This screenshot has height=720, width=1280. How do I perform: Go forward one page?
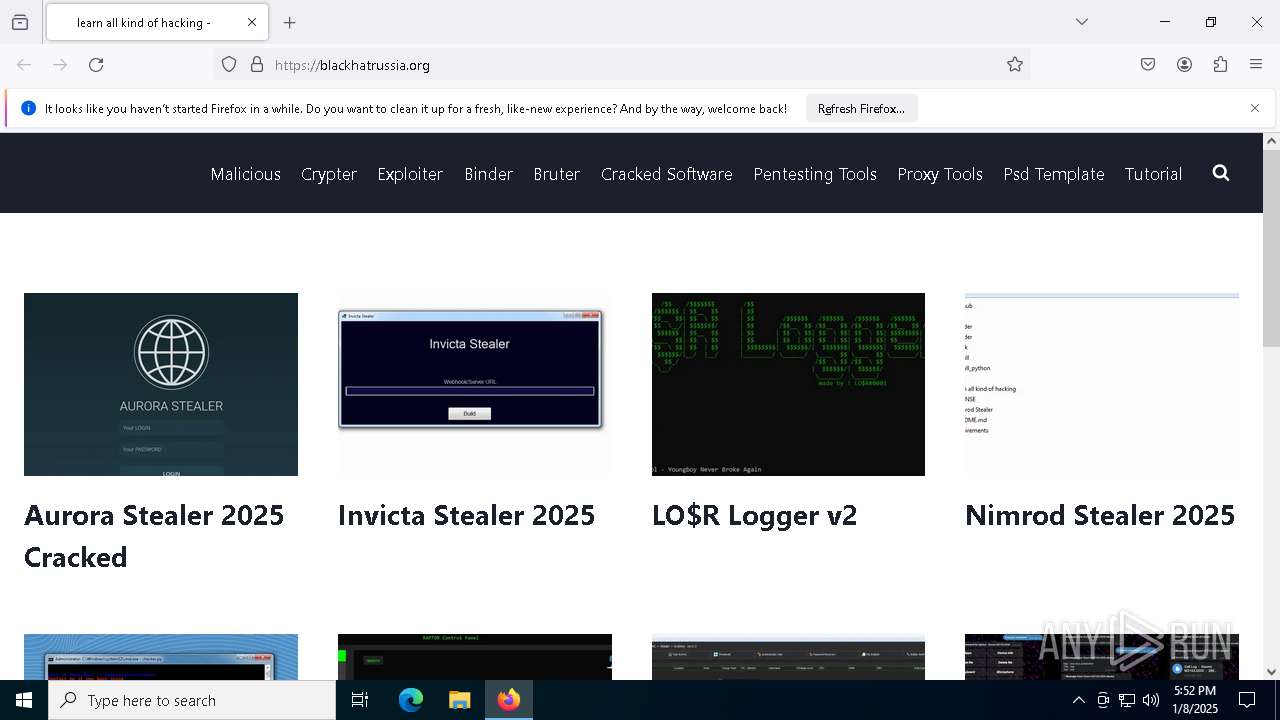coord(60,65)
